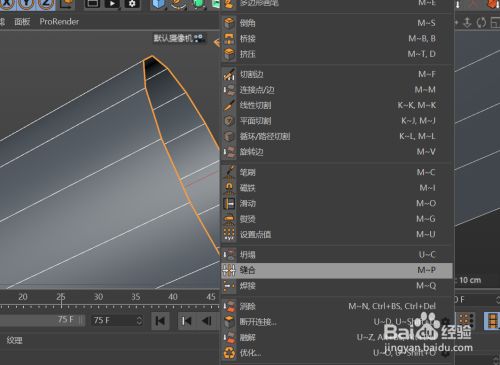Select 磁铁 (Magnet) menu entry

337,188
